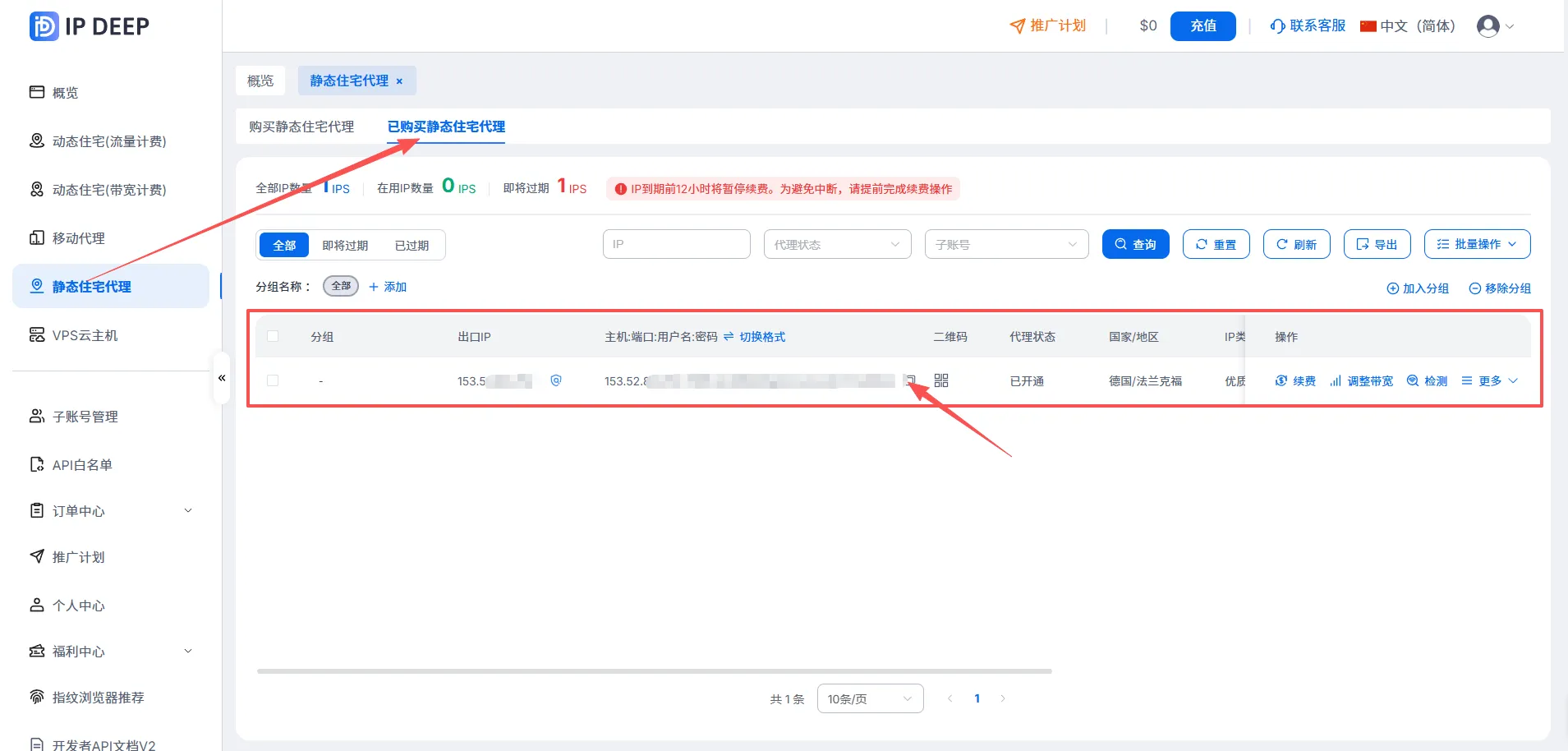Switch to 购买静态住宅代理 tab
This screenshot has height=751, width=1568.
(301, 127)
